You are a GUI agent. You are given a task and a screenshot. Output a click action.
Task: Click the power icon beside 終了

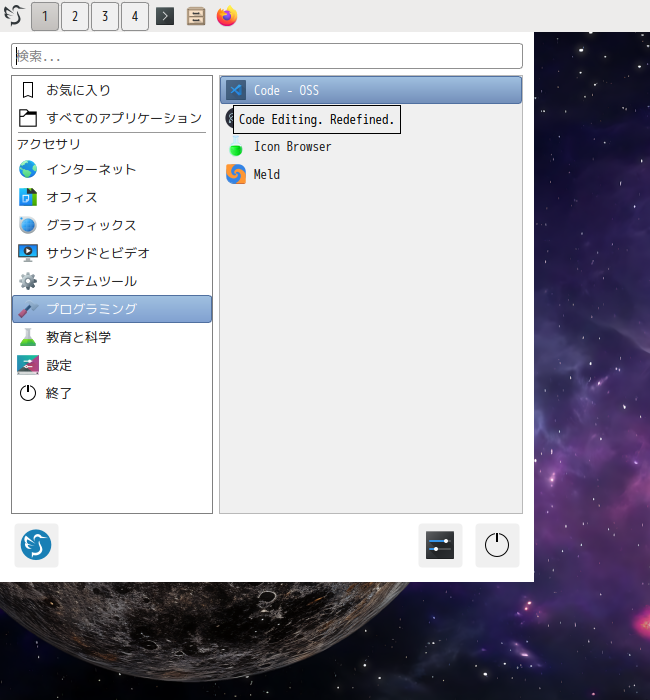click(28, 393)
